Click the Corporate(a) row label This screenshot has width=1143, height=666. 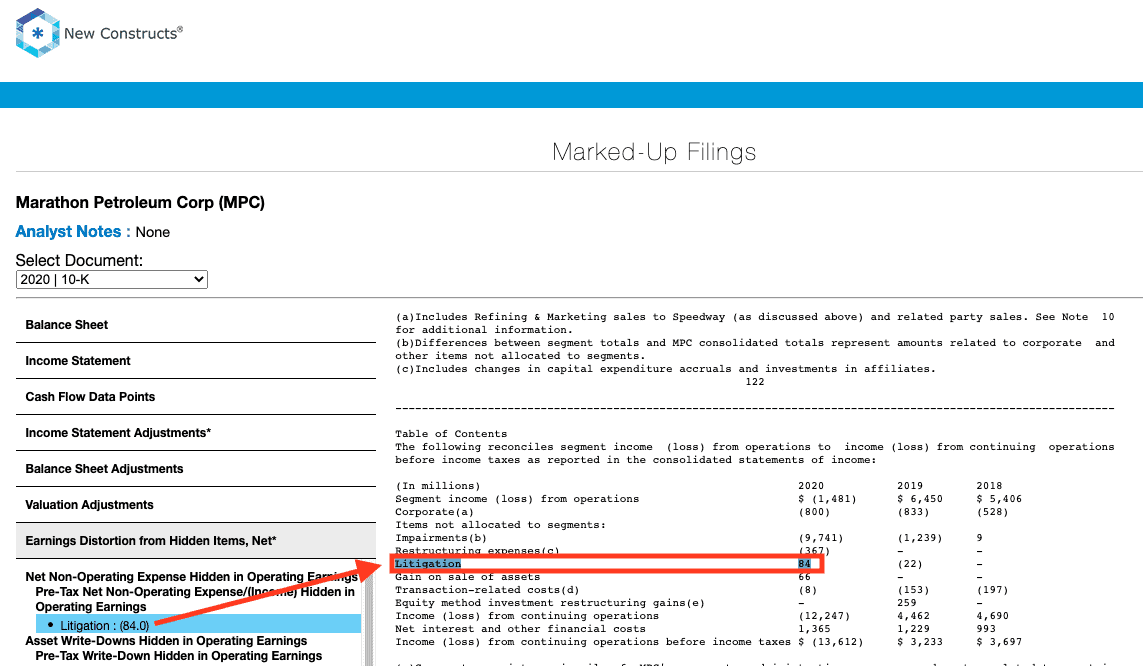pyautogui.click(x=434, y=512)
